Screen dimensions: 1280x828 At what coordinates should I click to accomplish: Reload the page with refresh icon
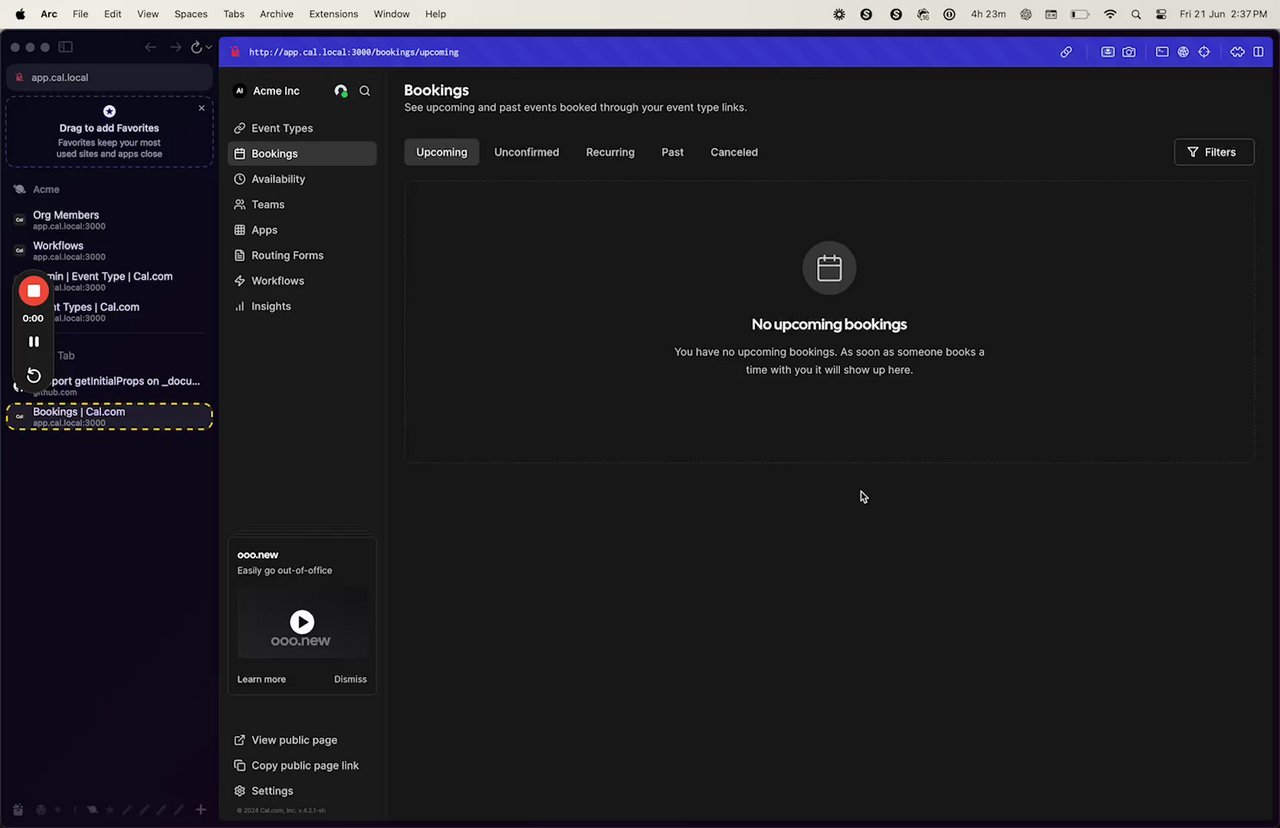click(196, 47)
